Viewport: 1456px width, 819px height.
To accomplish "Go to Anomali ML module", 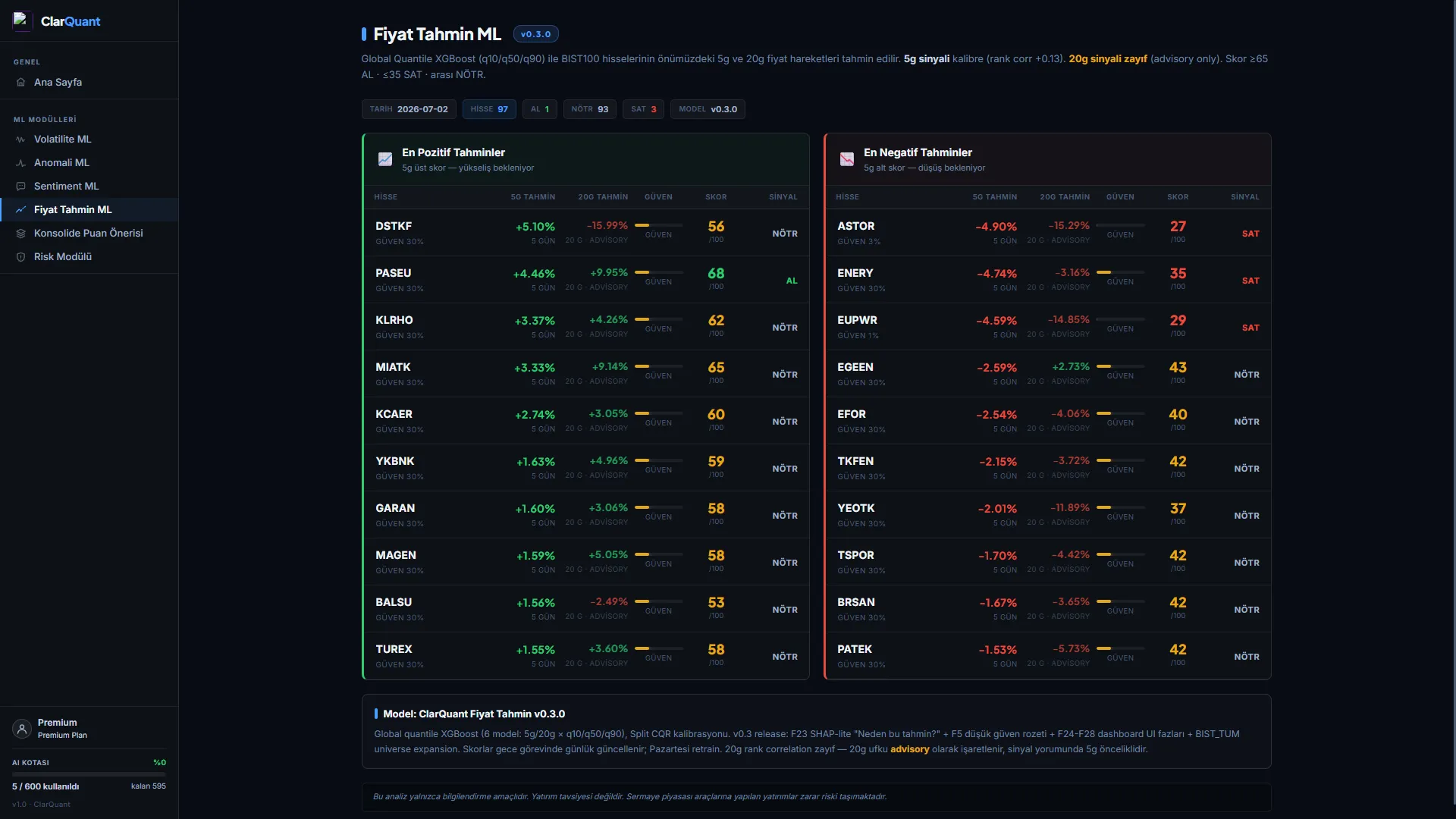I will [89, 163].
